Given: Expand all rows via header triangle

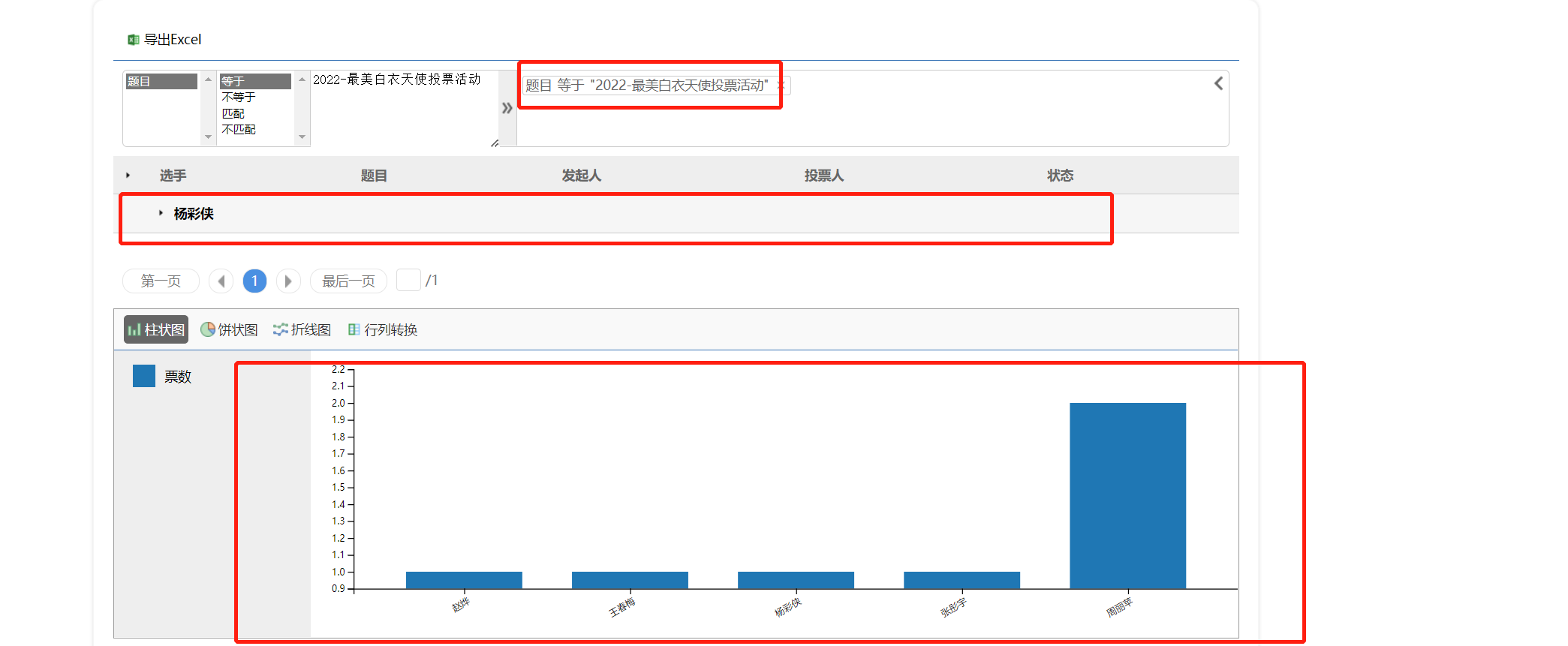Looking at the screenshot, I should pyautogui.click(x=128, y=176).
